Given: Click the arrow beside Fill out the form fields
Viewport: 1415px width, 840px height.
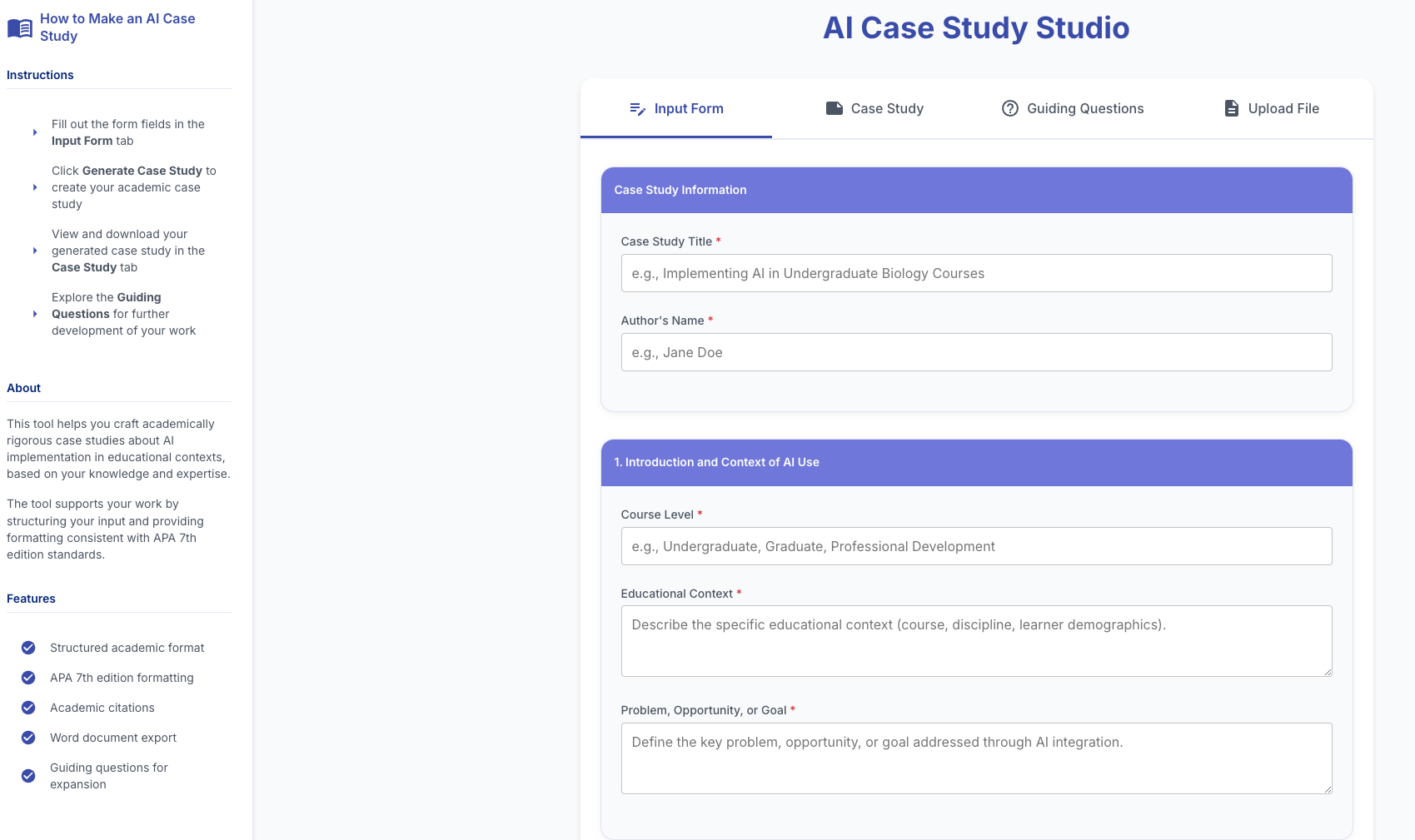Looking at the screenshot, I should [35, 132].
